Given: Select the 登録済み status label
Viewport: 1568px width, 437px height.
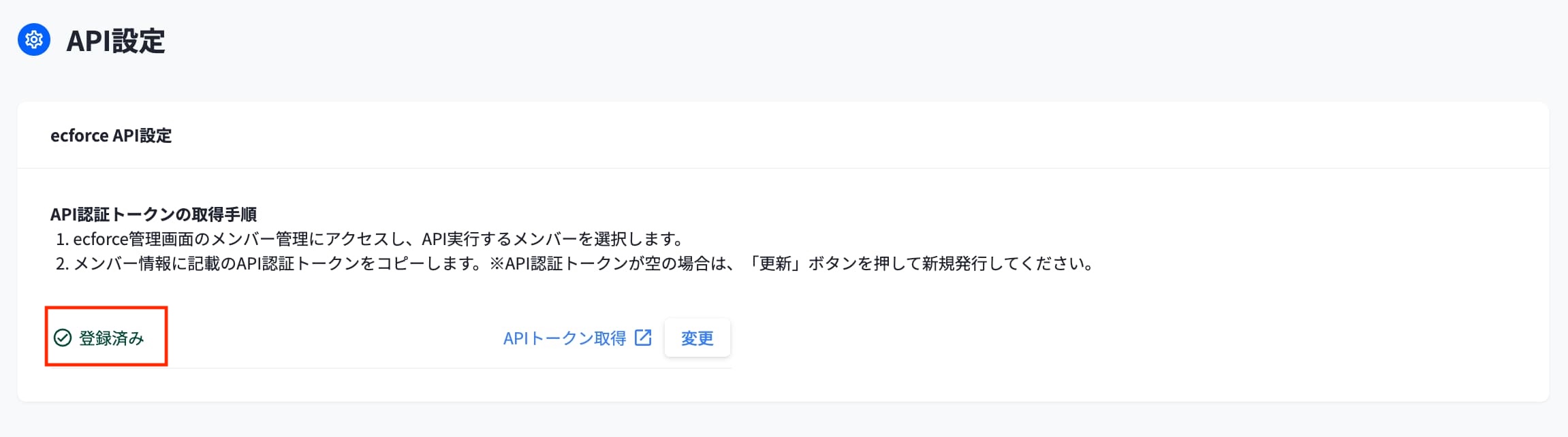Looking at the screenshot, I should coord(112,338).
